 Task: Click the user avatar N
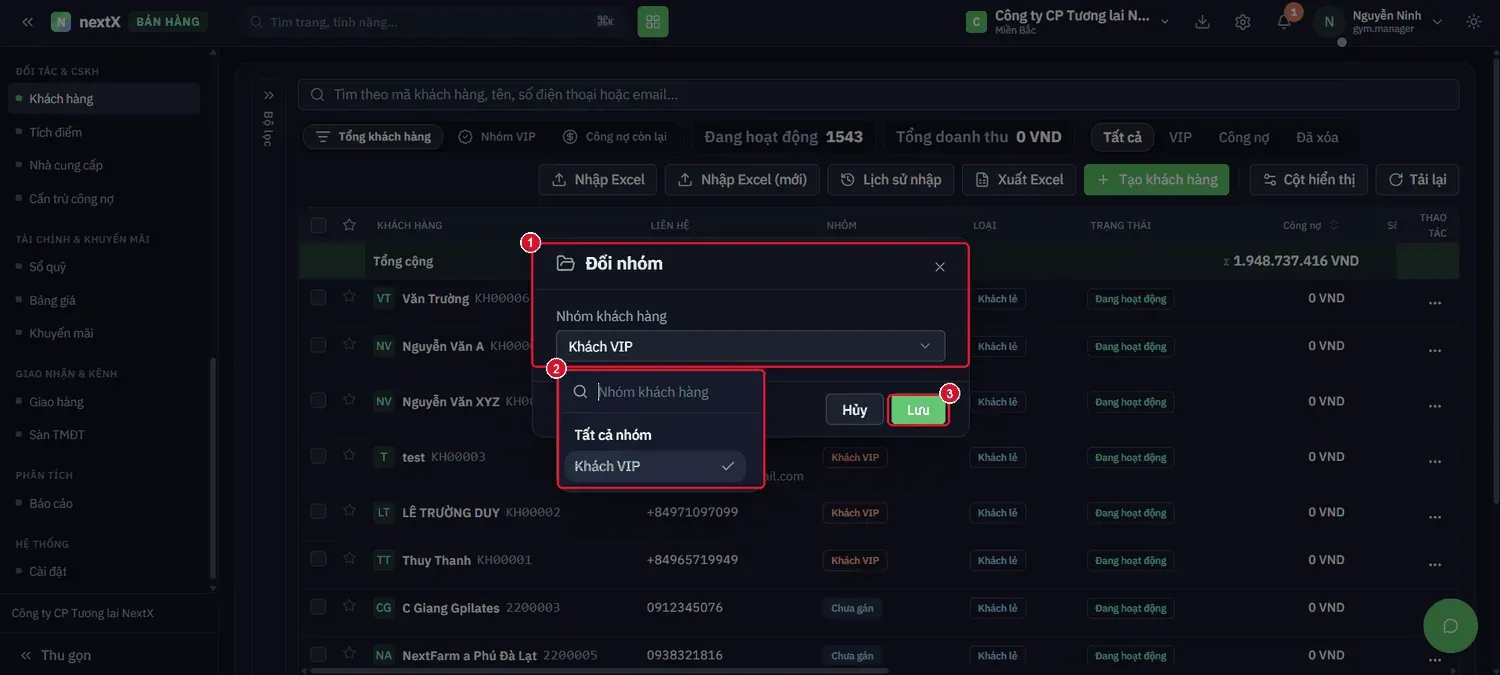click(x=1329, y=22)
